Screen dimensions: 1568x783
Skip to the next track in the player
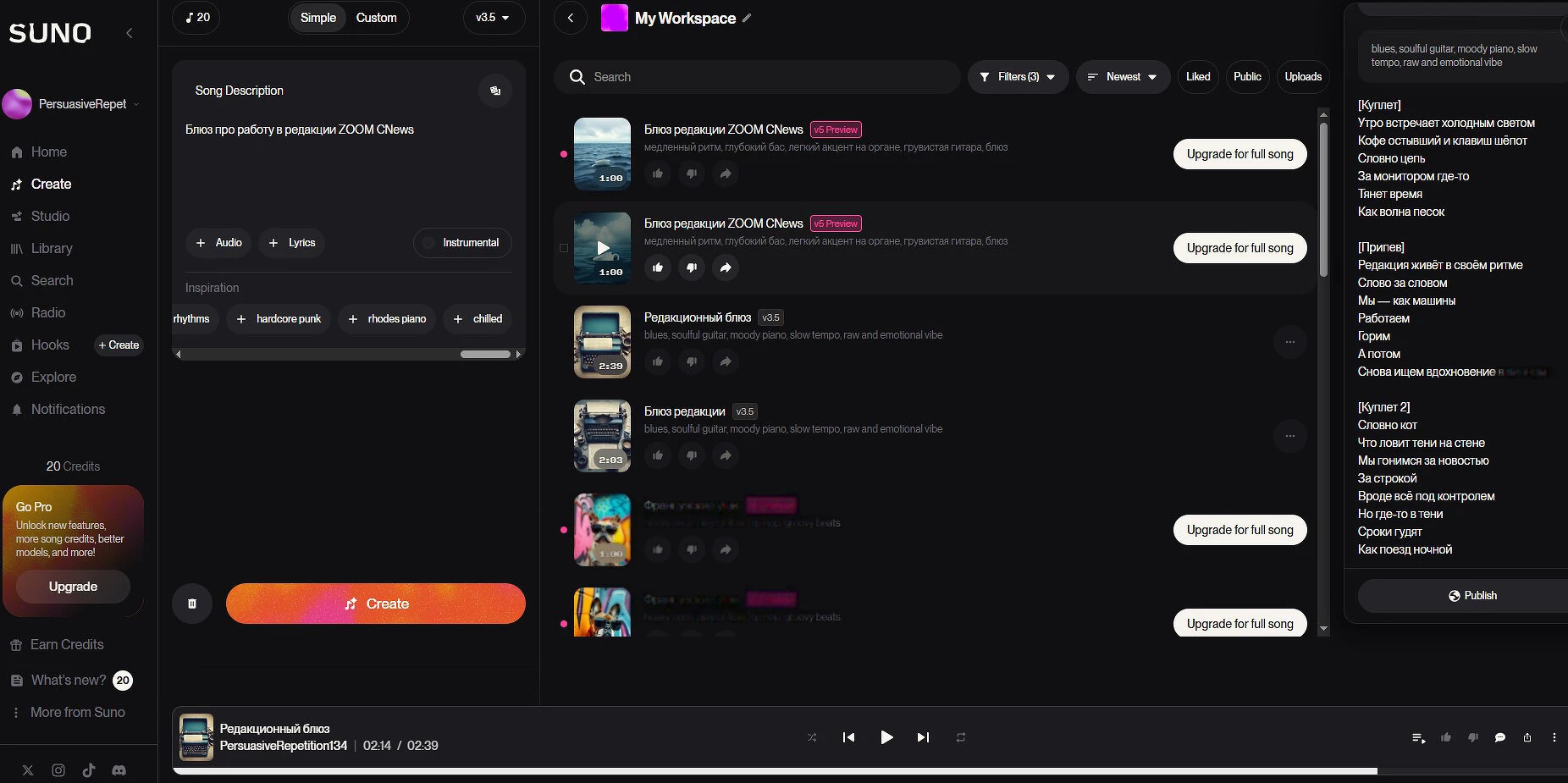click(923, 737)
